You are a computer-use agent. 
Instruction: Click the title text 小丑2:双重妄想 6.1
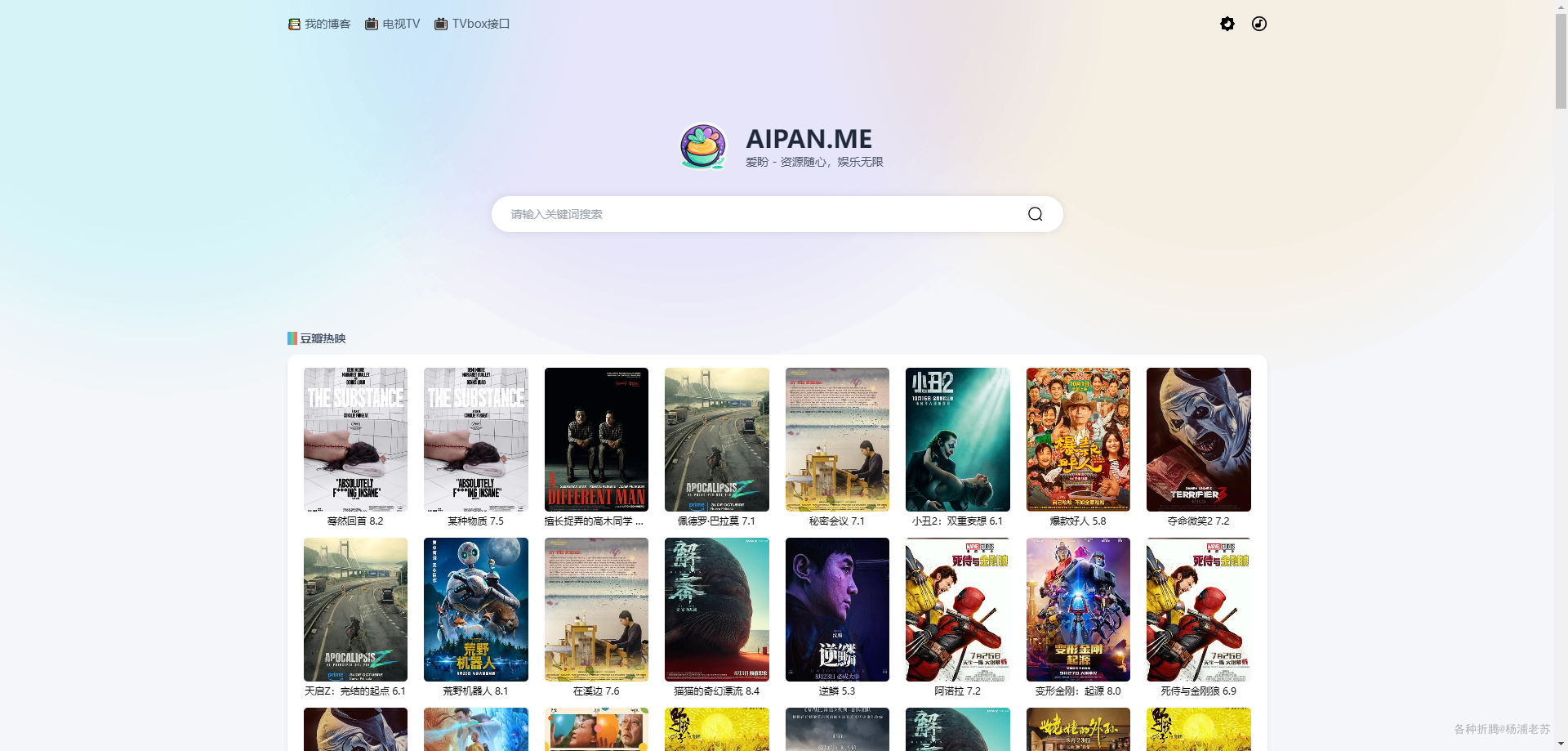coord(958,521)
